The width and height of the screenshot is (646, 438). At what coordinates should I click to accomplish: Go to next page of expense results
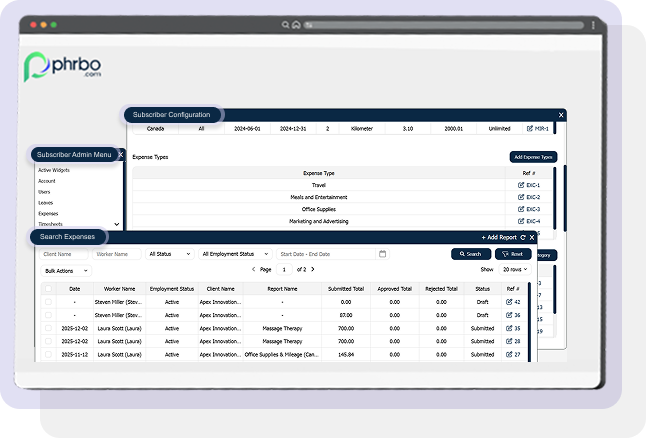coord(312,269)
